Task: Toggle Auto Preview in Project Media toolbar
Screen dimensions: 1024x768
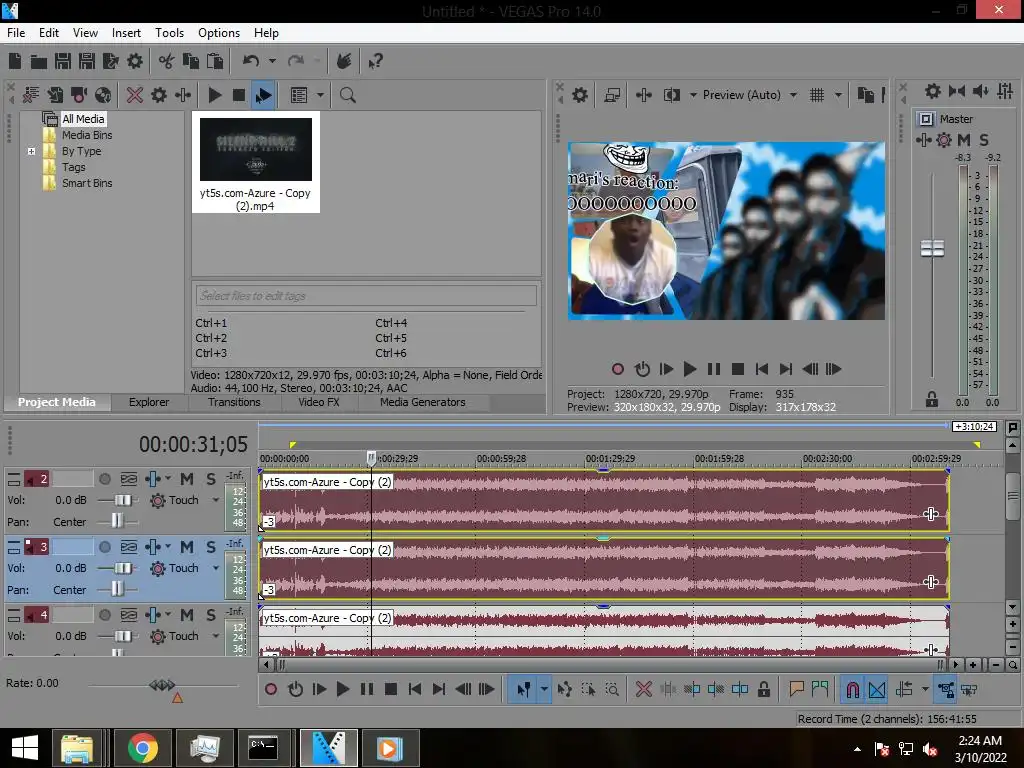Action: click(x=263, y=95)
